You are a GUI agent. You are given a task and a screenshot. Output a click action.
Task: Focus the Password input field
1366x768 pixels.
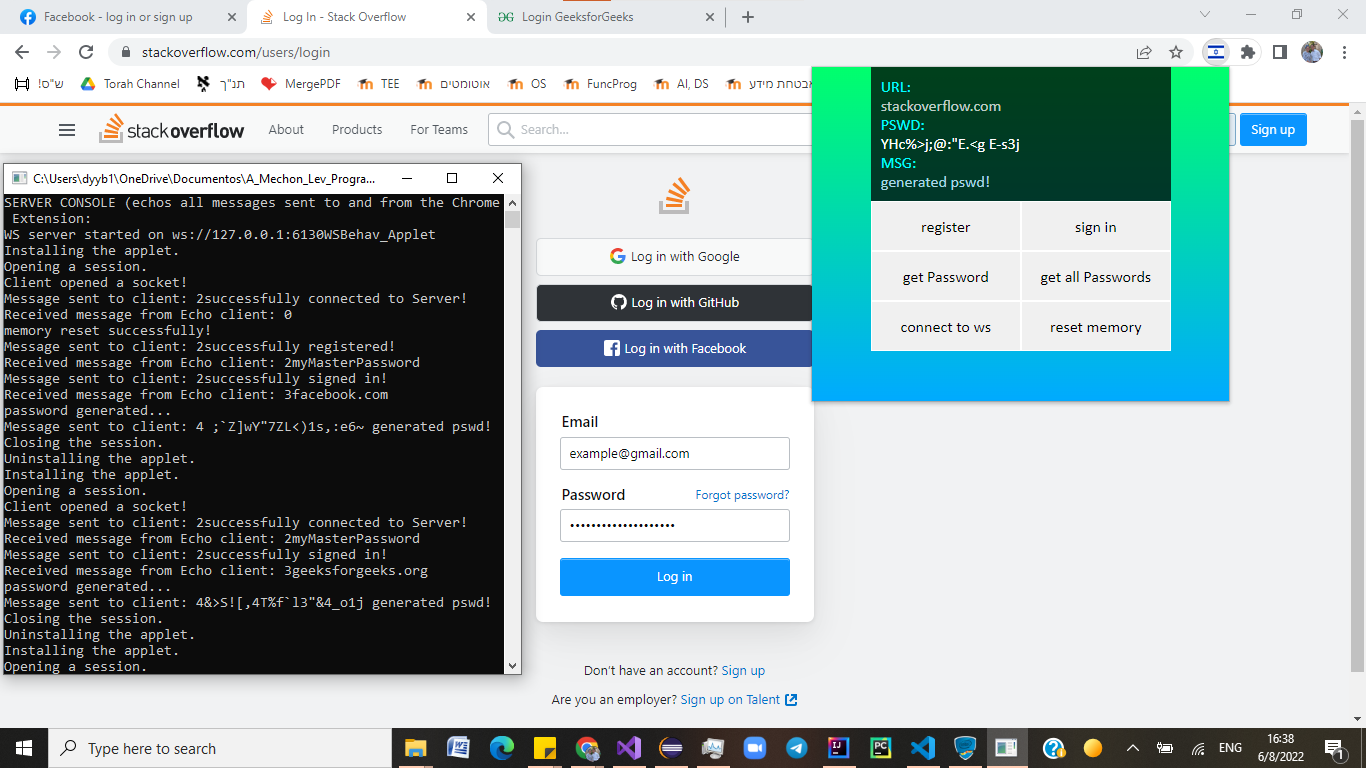pos(675,525)
